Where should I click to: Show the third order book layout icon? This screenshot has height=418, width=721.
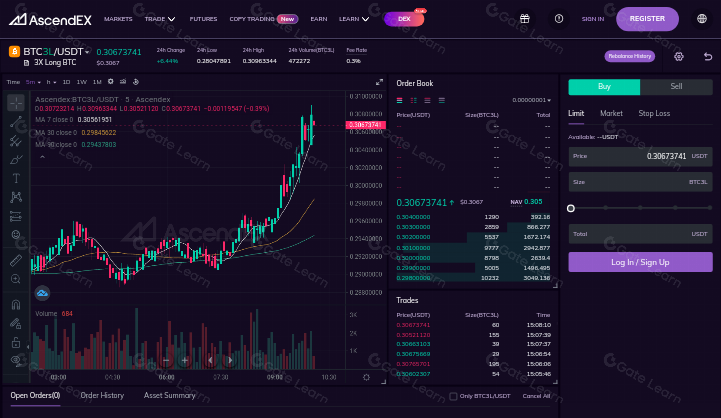(x=427, y=100)
